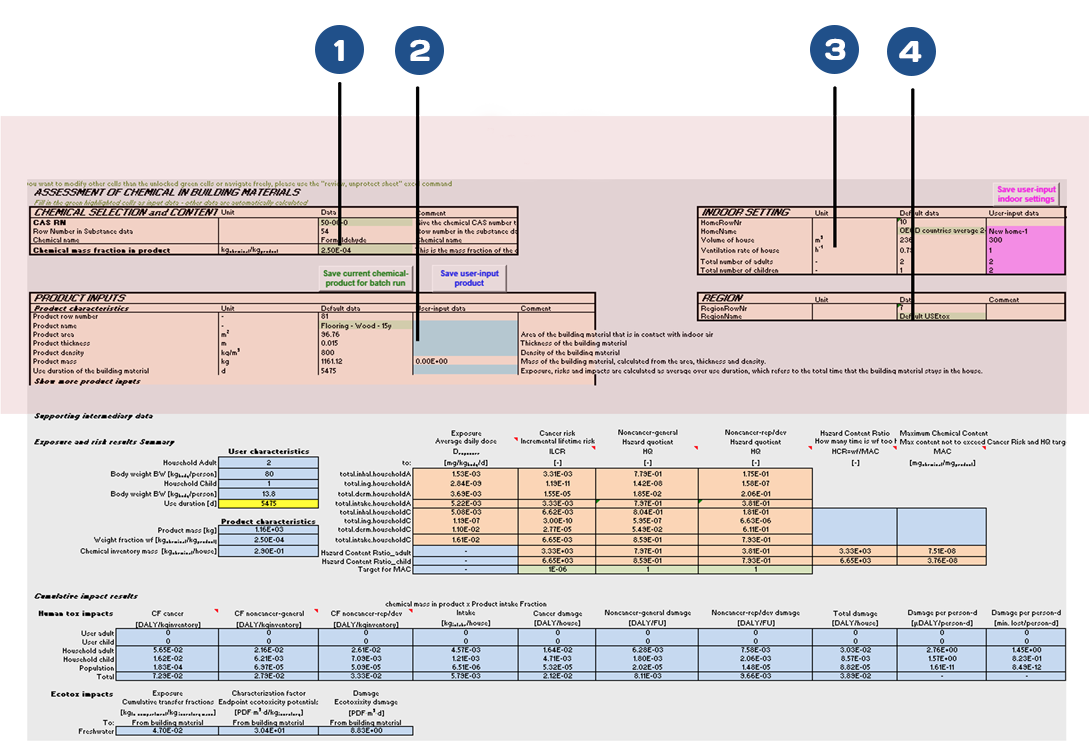Image resolution: width=1089 pixels, height=742 pixels.
Task: Click the Save user-input product button
Action: click(x=469, y=278)
